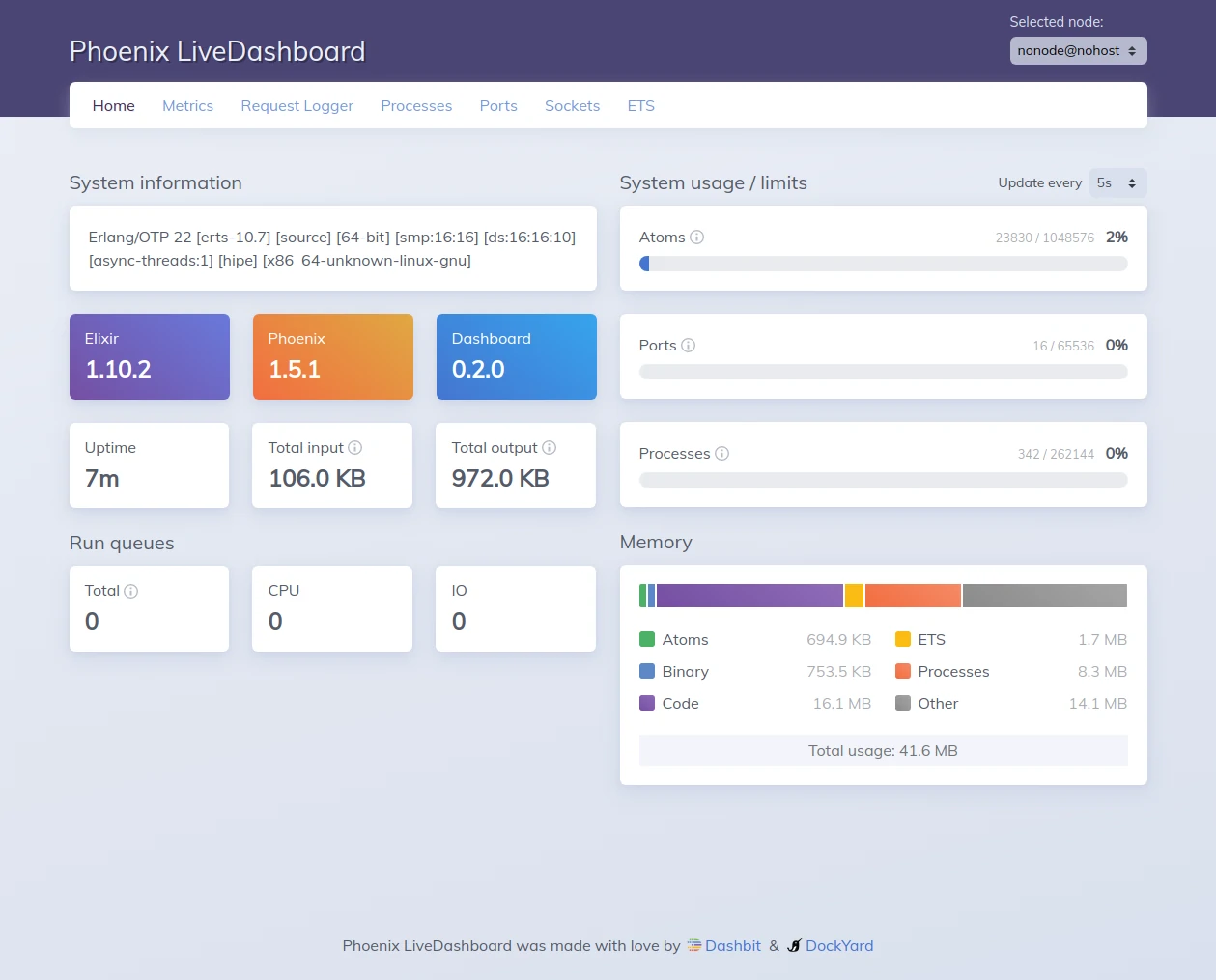Viewport: 1216px width, 980px height.
Task: Follow the Dashbit link
Action: coord(733,946)
